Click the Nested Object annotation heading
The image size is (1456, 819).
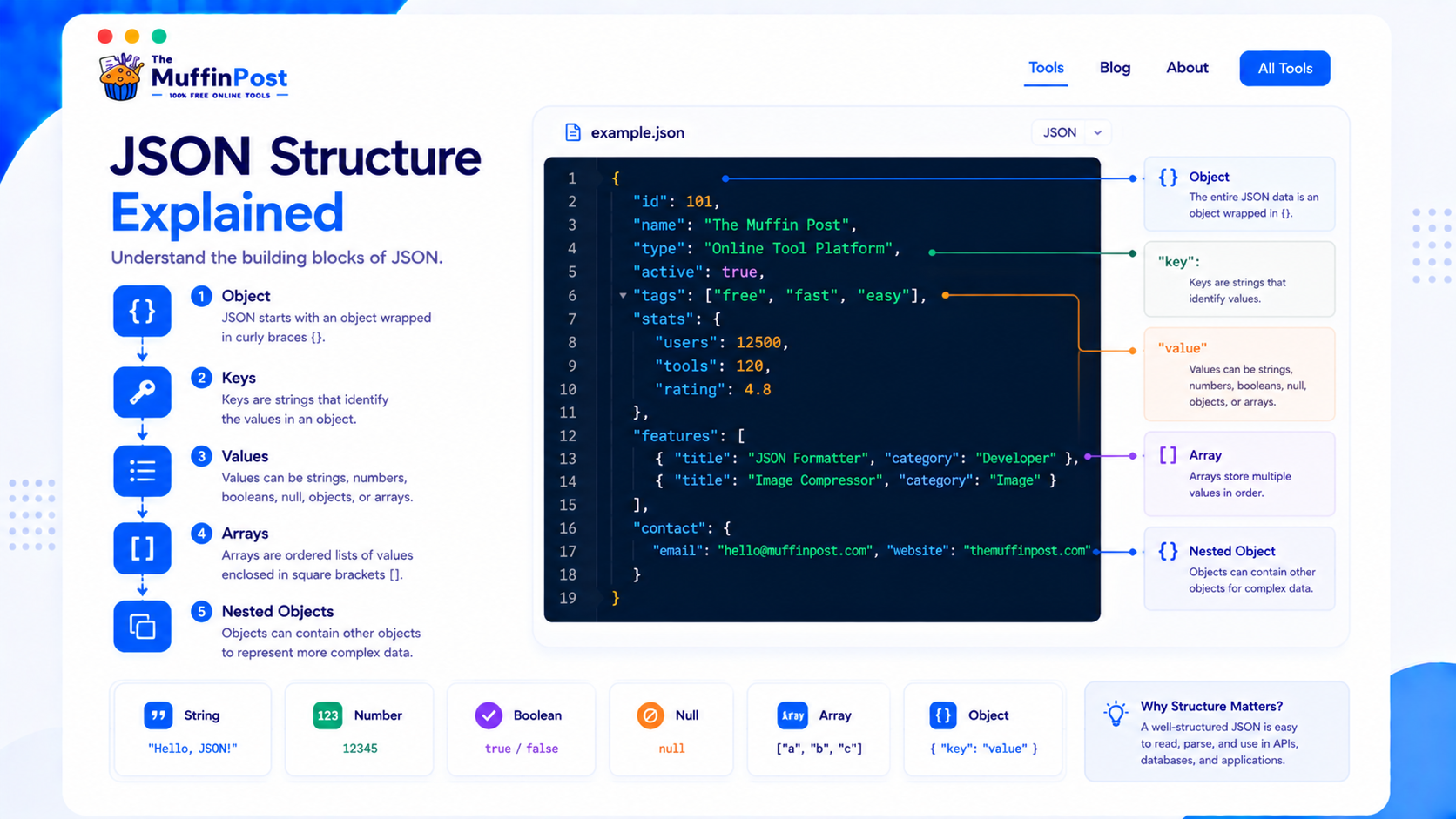pos(1231,551)
